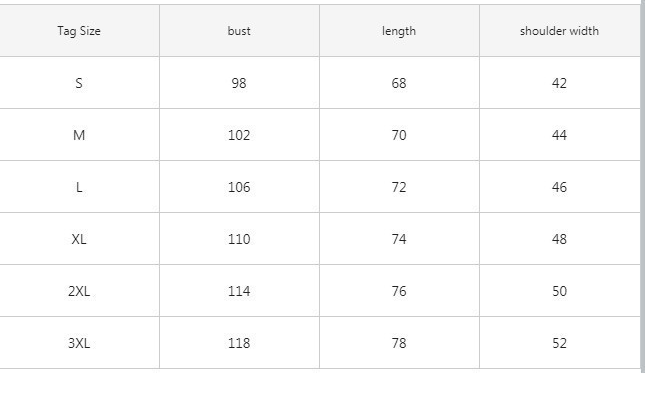Viewport: 646px width, 401px height.
Task: Click the L size row label
Action: (79, 187)
